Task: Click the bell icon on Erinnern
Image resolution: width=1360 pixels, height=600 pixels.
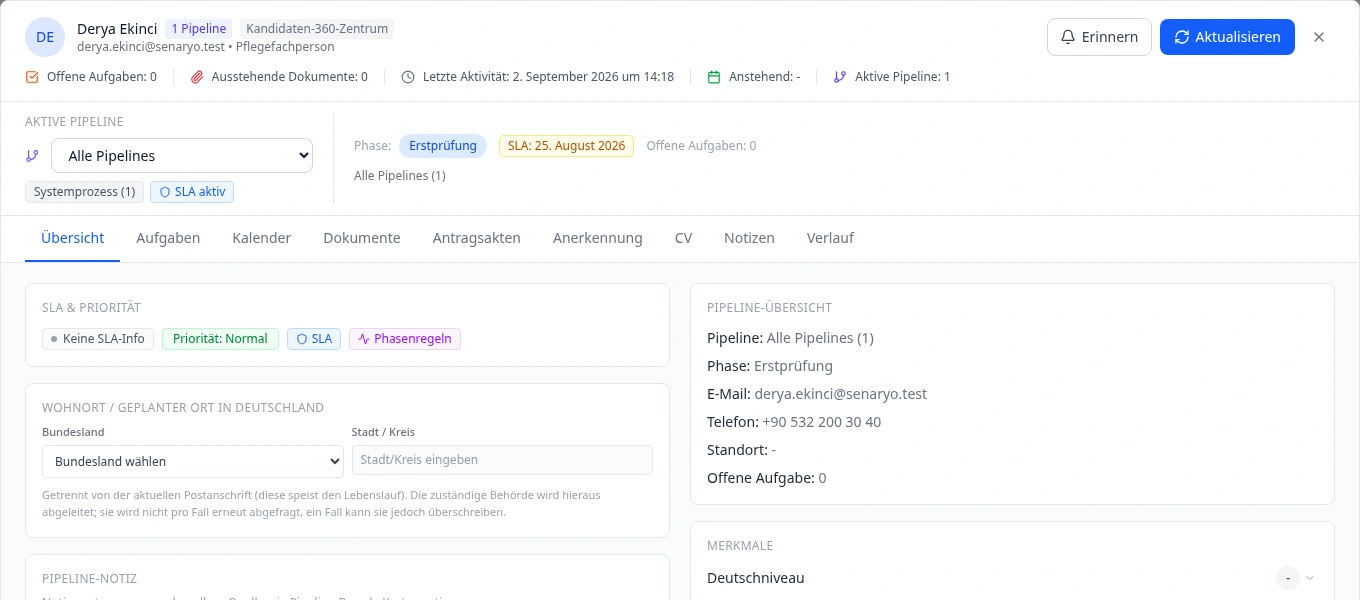Action: [x=1068, y=37]
